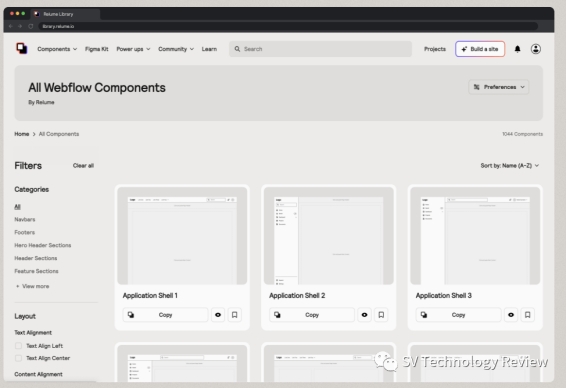
Task: Go to Projects
Action: (435, 49)
